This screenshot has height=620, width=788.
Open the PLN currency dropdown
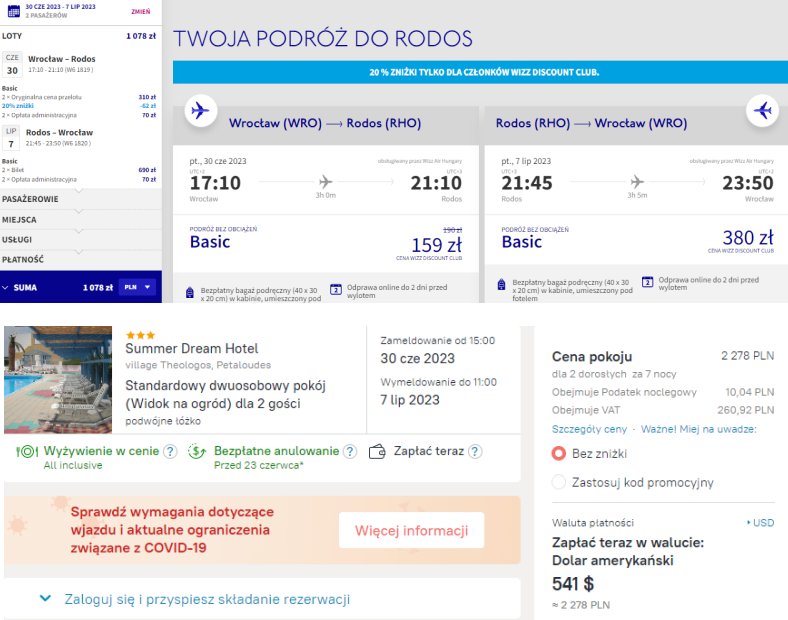pos(137,287)
